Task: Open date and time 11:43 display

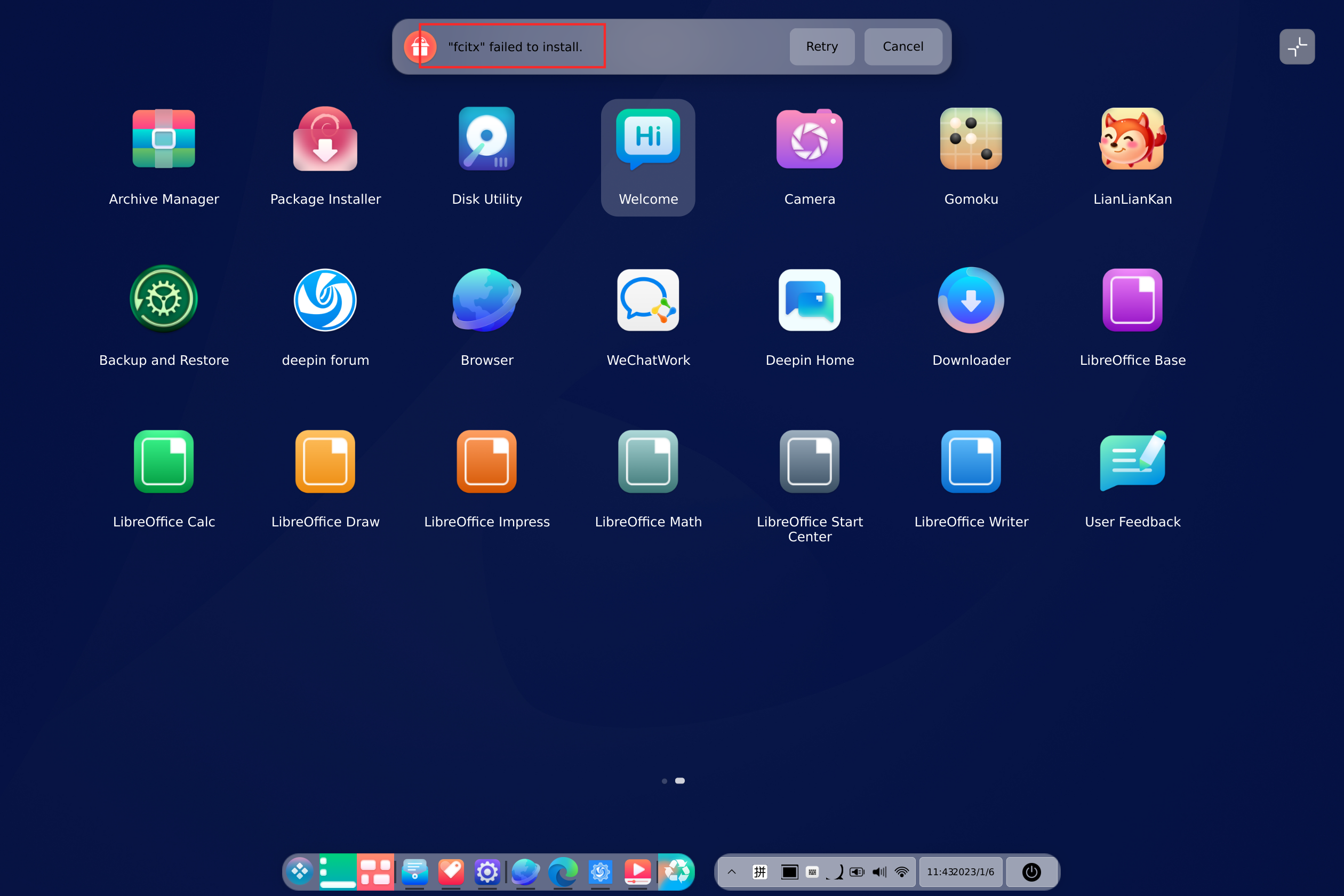Action: [960, 872]
